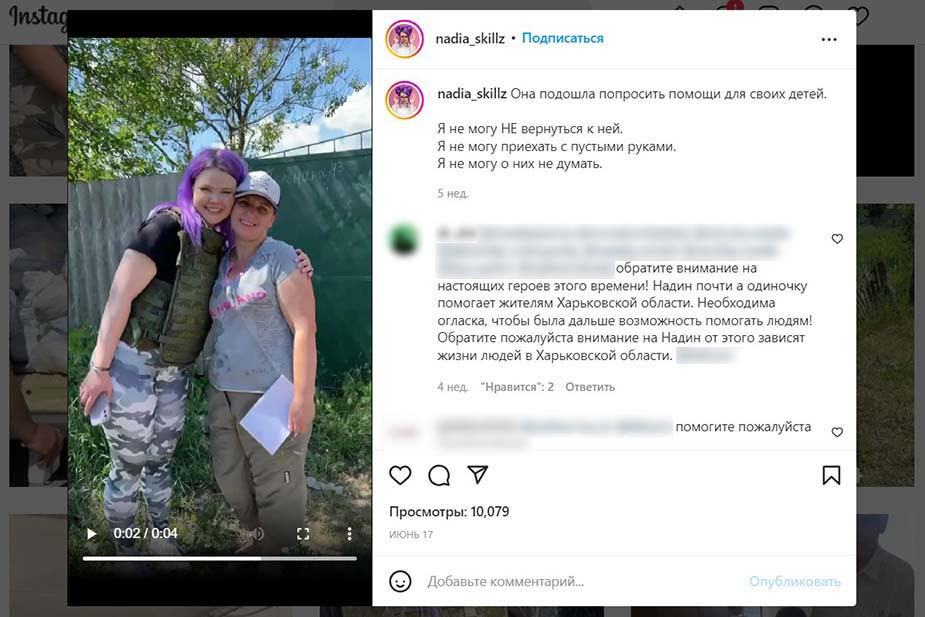Screen dimensions: 925x617
Task: Focus the Добавьте комментарий input field
Action: 584,582
